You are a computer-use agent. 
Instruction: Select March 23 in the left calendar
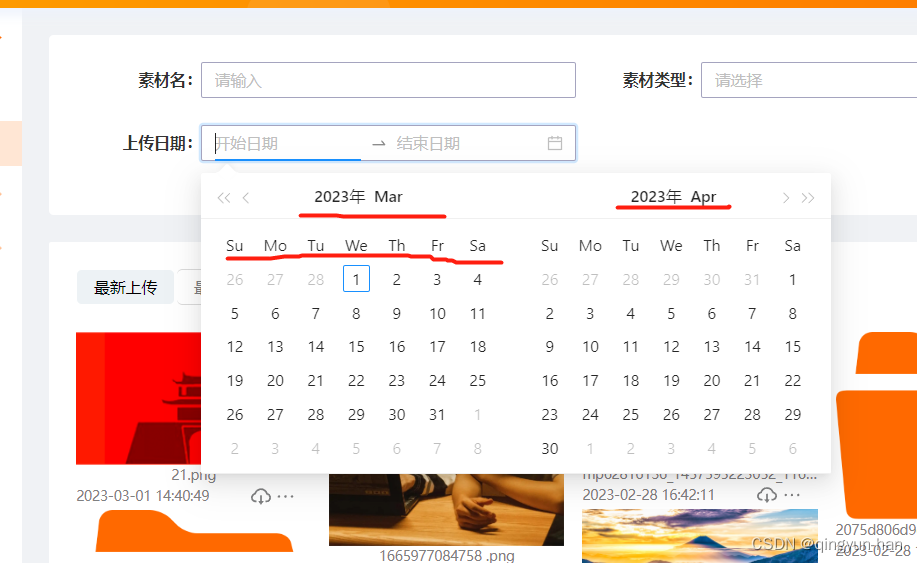point(397,381)
